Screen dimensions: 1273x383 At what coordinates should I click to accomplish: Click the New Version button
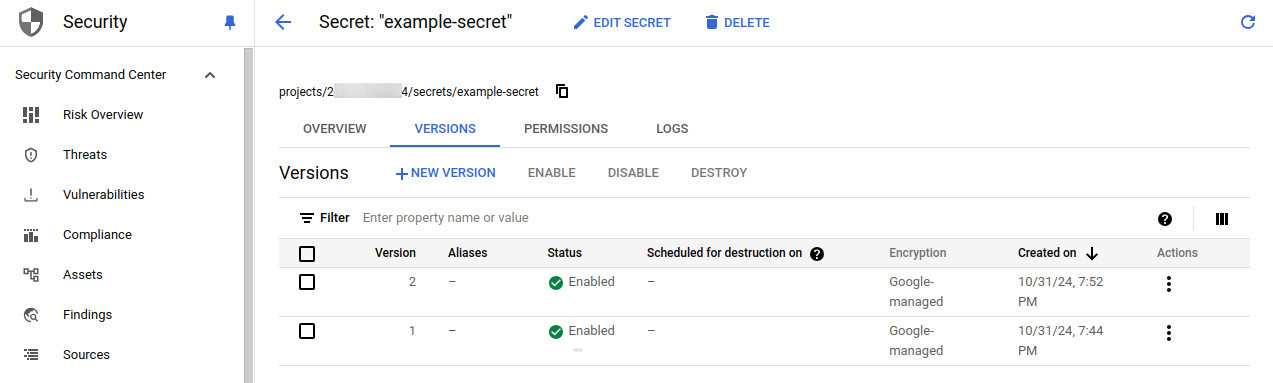click(445, 173)
